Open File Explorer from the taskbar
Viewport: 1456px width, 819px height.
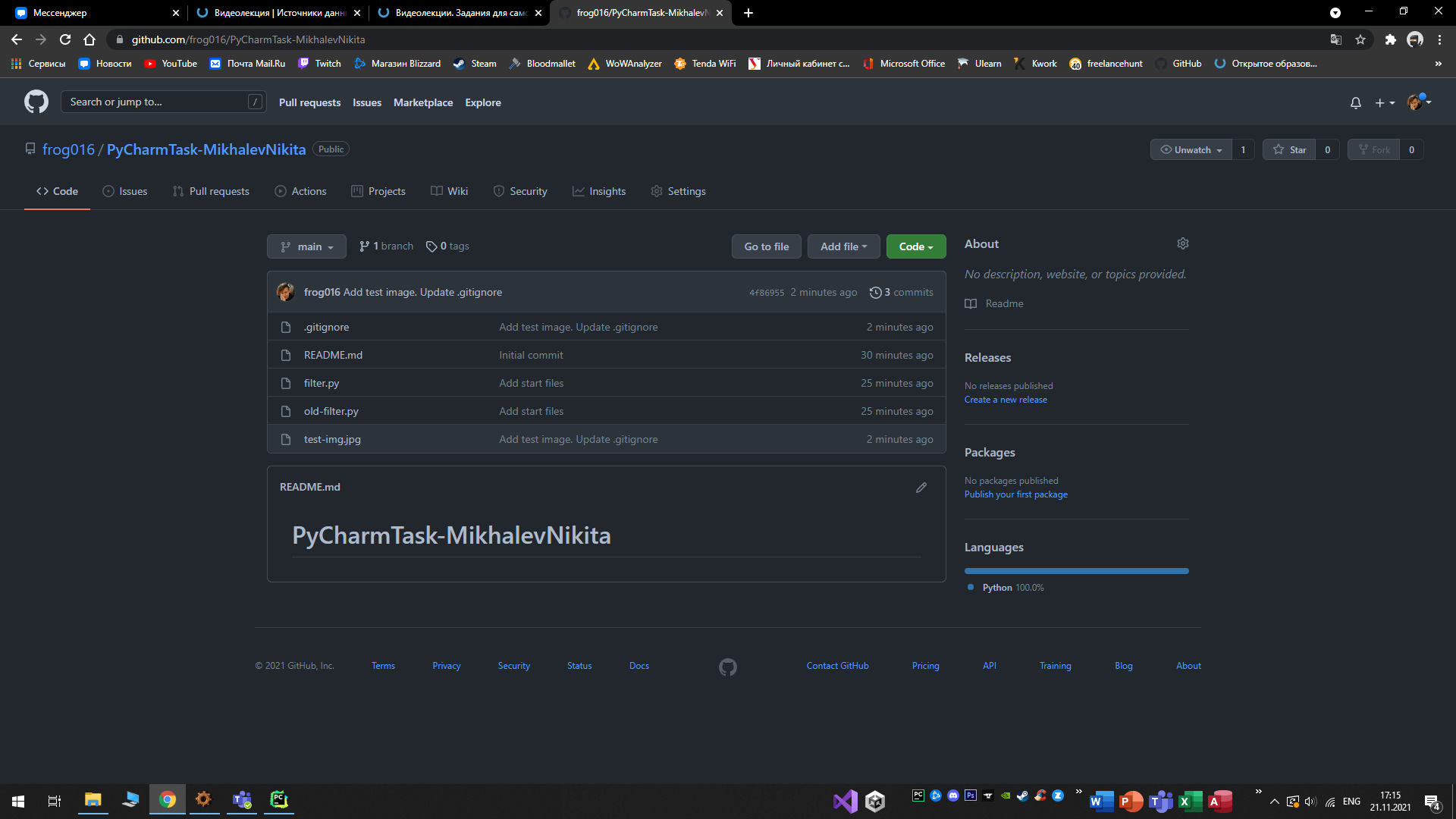point(93,800)
